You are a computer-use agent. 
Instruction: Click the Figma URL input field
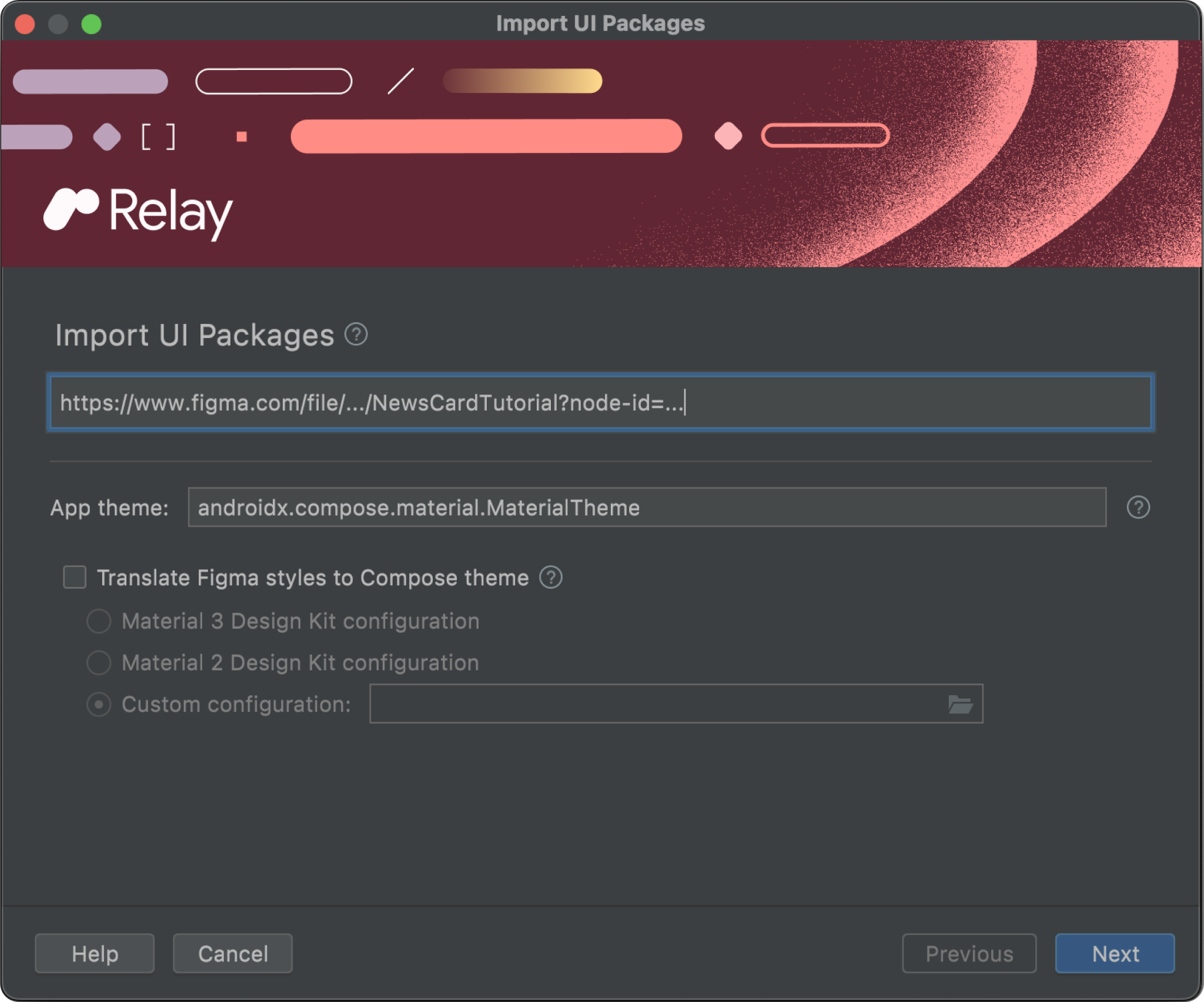click(601, 403)
